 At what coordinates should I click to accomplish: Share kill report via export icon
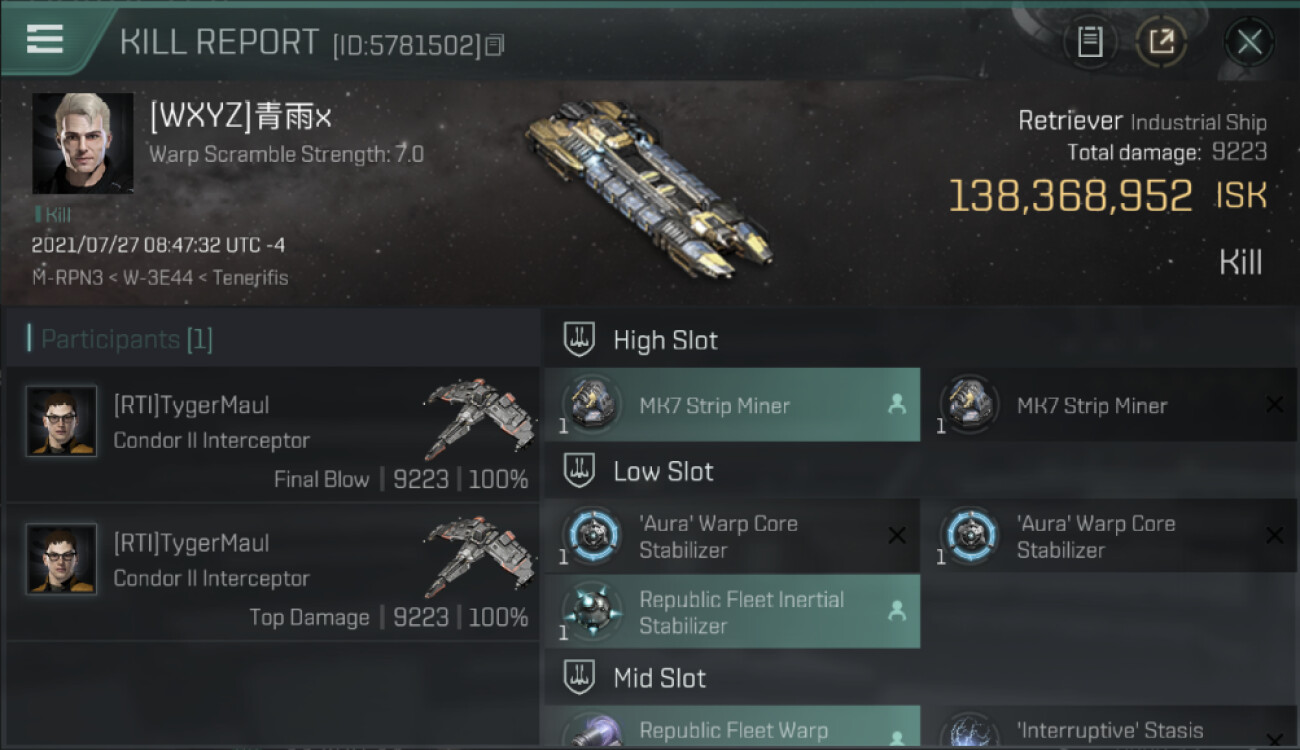[x=1161, y=42]
